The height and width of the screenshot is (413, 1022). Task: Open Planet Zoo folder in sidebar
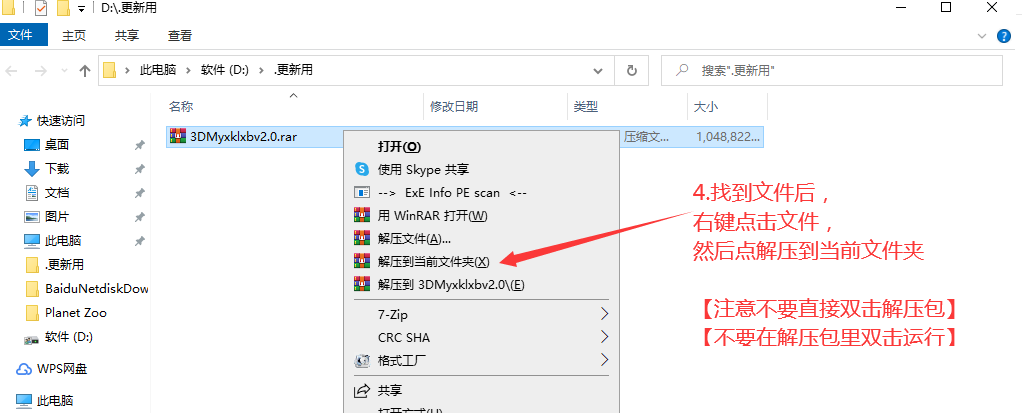tap(76, 312)
